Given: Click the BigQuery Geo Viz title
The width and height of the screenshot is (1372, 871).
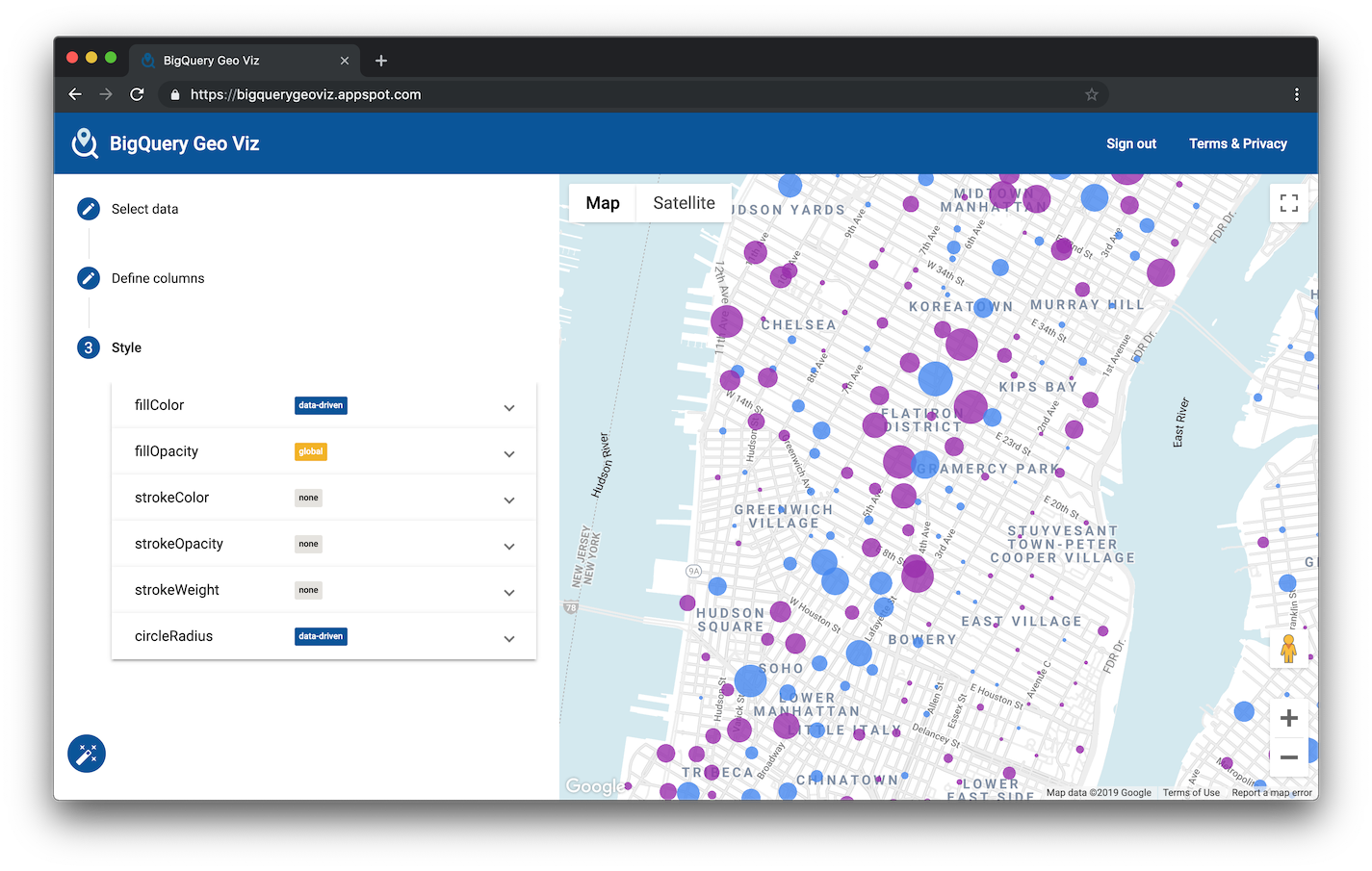Looking at the screenshot, I should click(x=185, y=143).
